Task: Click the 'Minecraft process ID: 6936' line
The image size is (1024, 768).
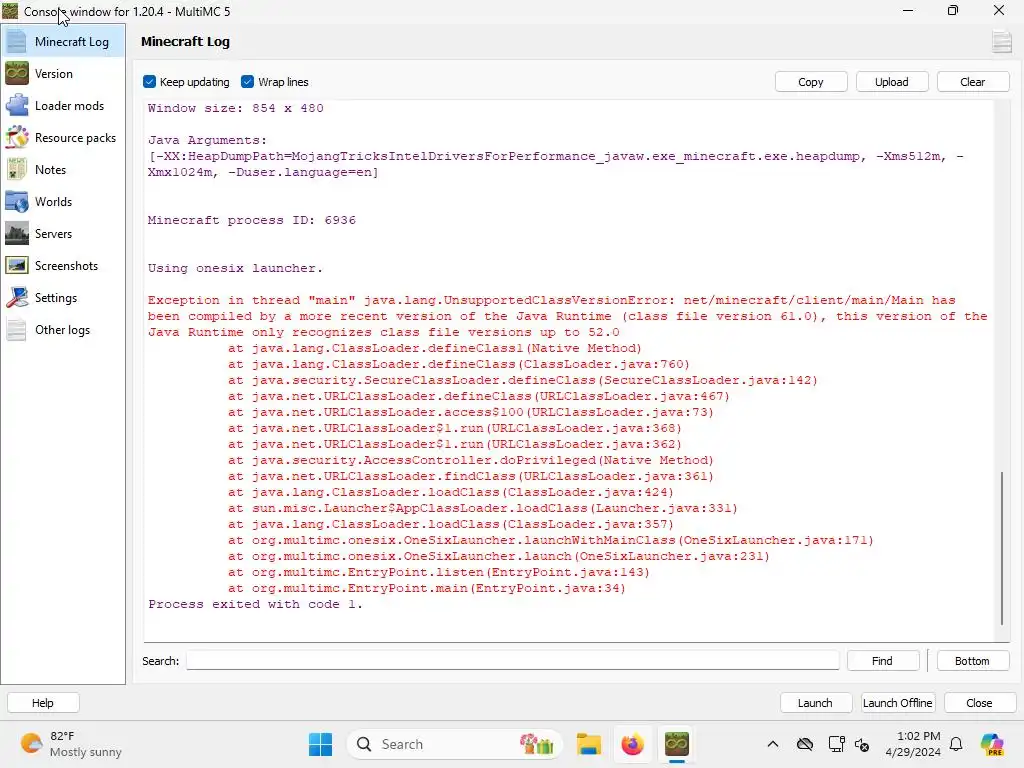Action: 252,220
